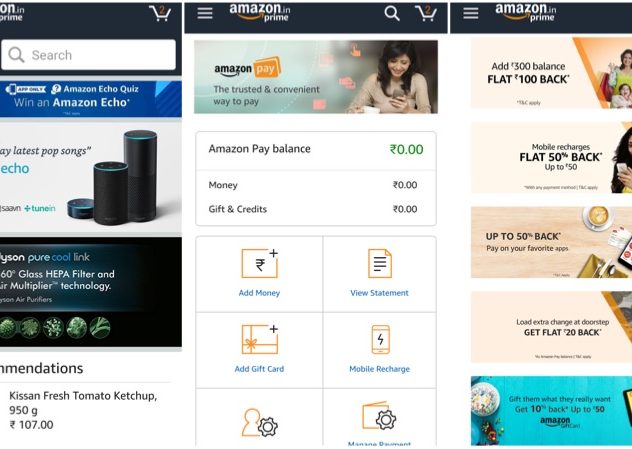Open Add ₹300 balance flat ₹100 back offer

551,73
